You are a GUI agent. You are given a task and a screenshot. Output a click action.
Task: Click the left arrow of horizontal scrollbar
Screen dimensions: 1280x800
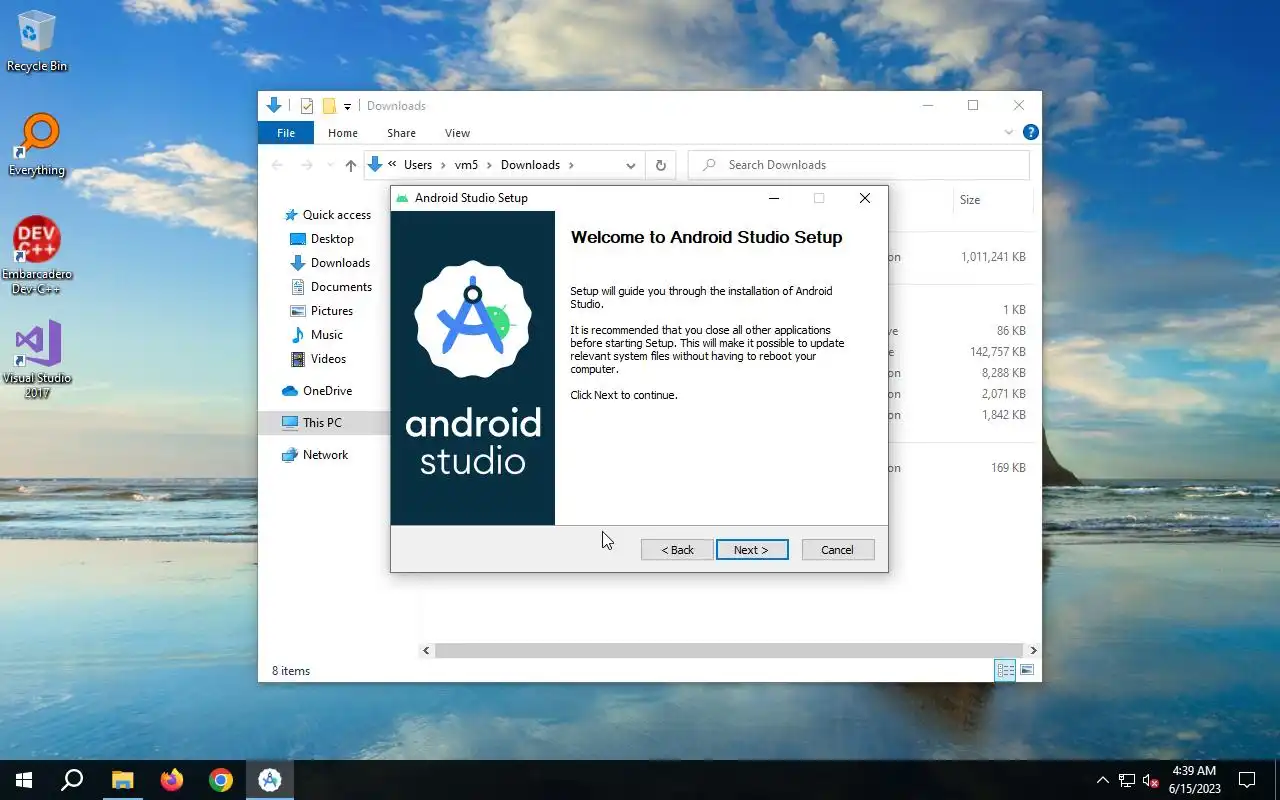[x=426, y=650]
